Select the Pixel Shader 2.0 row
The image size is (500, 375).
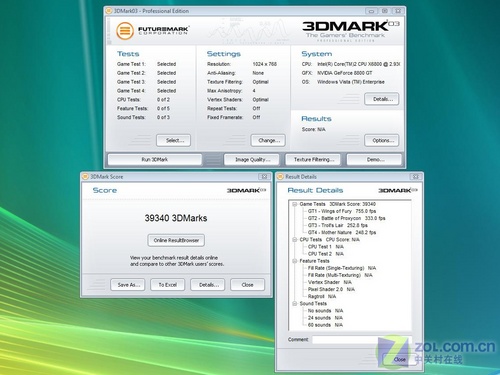click(x=331, y=290)
